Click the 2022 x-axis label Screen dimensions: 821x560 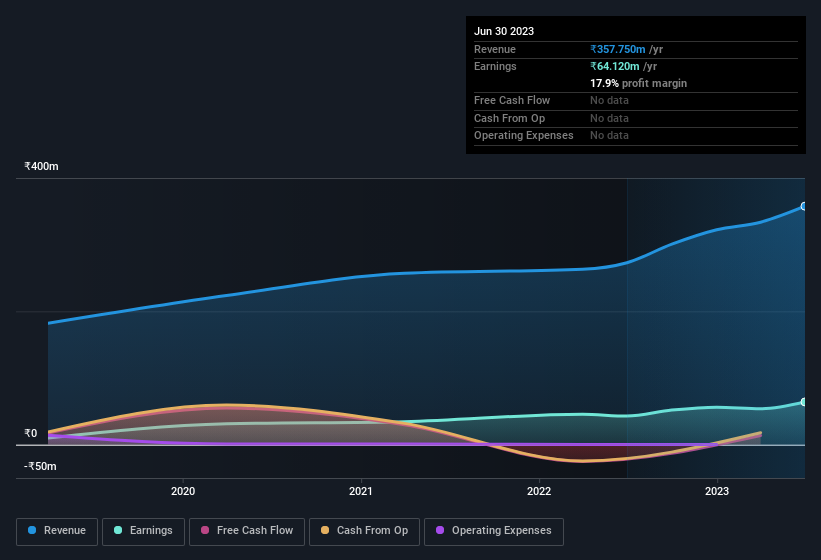click(539, 491)
